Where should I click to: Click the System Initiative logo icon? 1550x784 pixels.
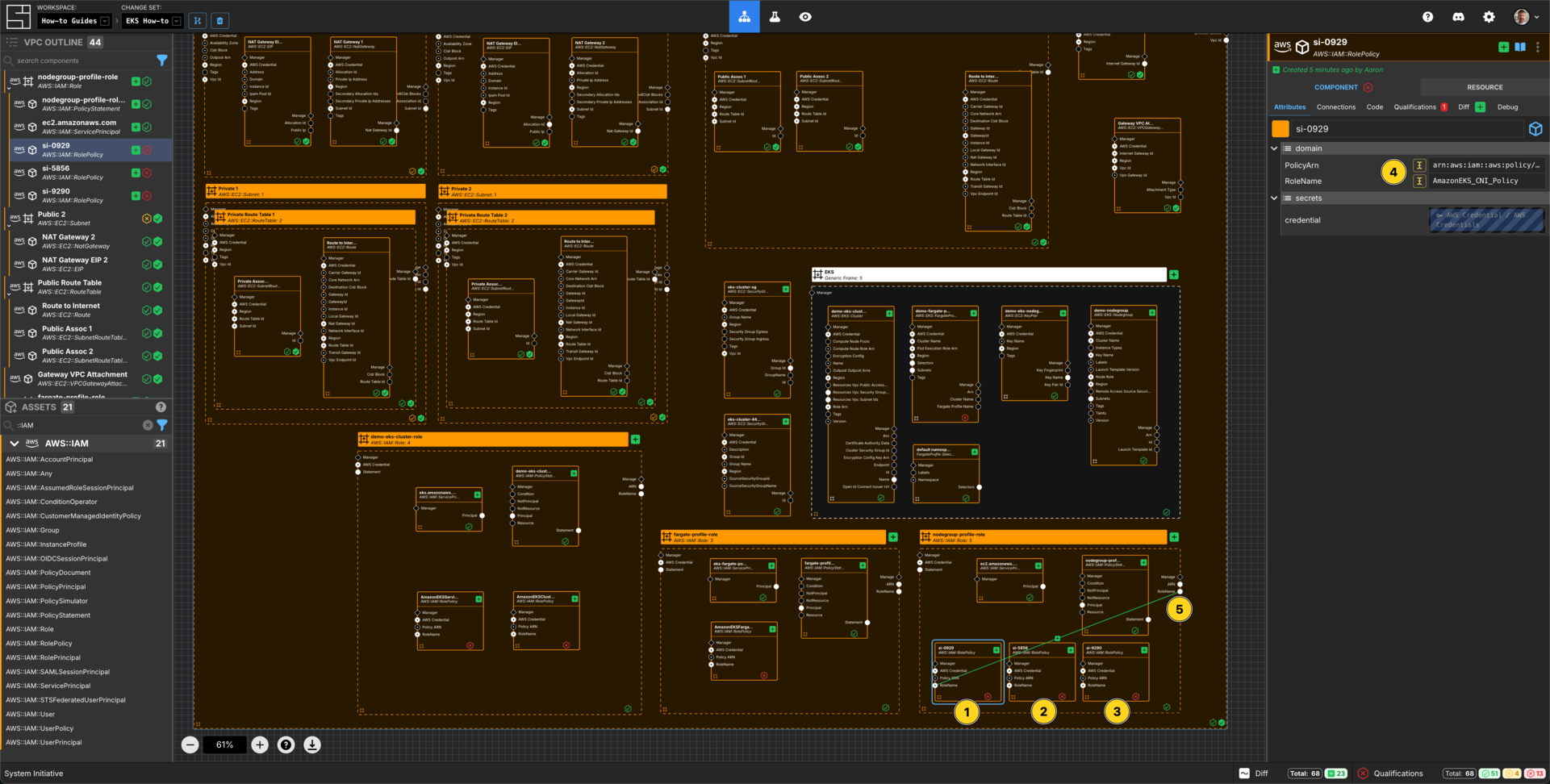pos(18,16)
